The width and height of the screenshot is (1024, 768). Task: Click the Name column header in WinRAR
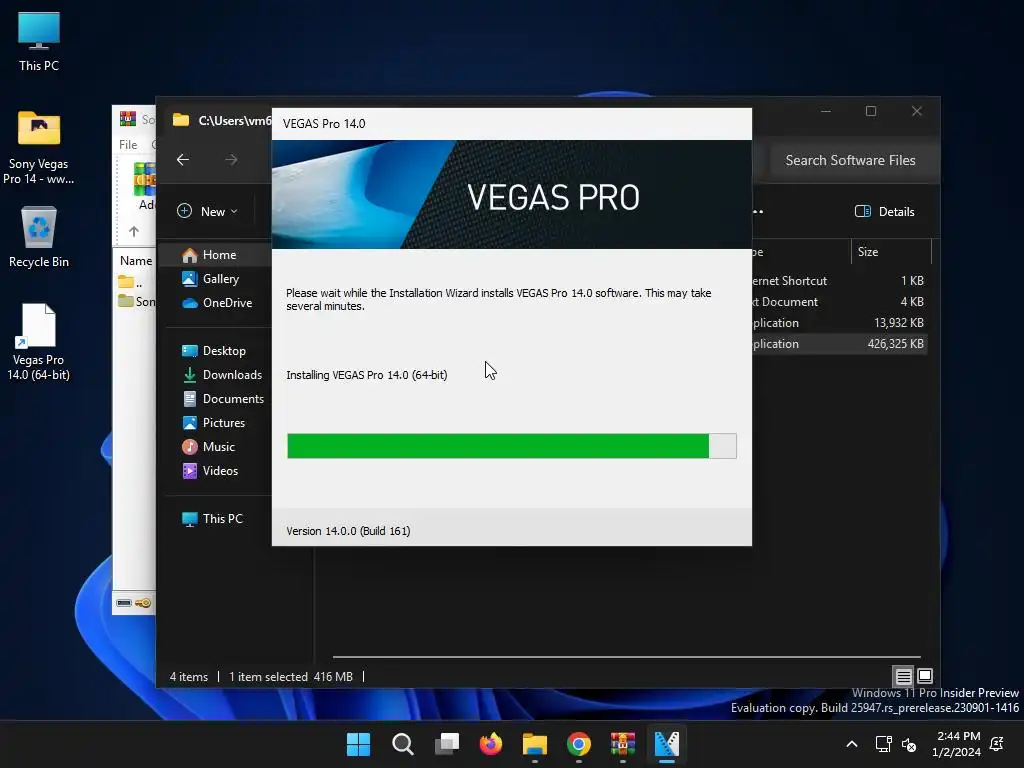coord(136,261)
